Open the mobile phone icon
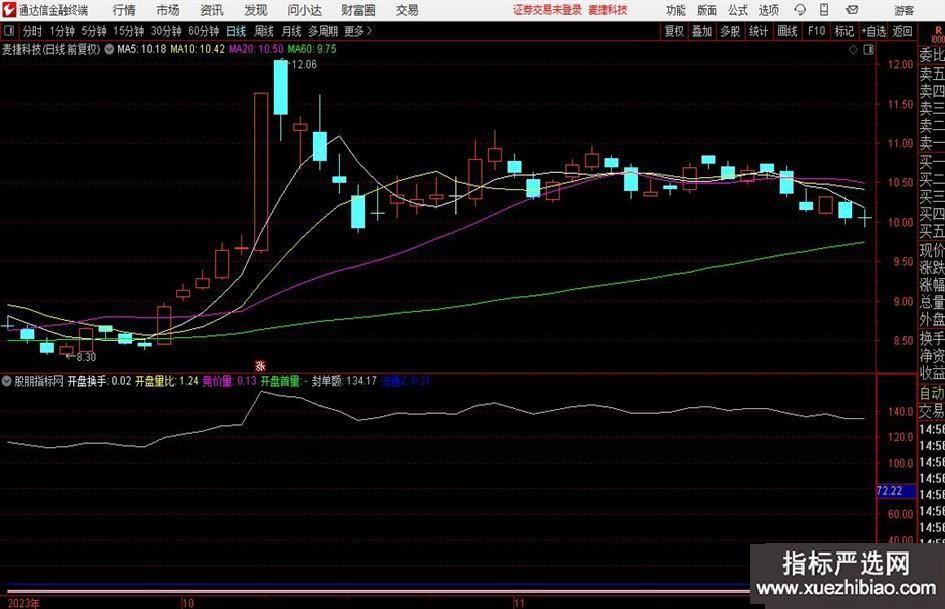 click(824, 10)
